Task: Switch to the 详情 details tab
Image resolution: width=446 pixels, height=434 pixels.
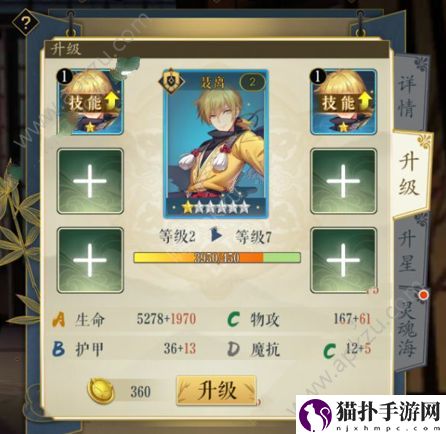Action: 407,96
